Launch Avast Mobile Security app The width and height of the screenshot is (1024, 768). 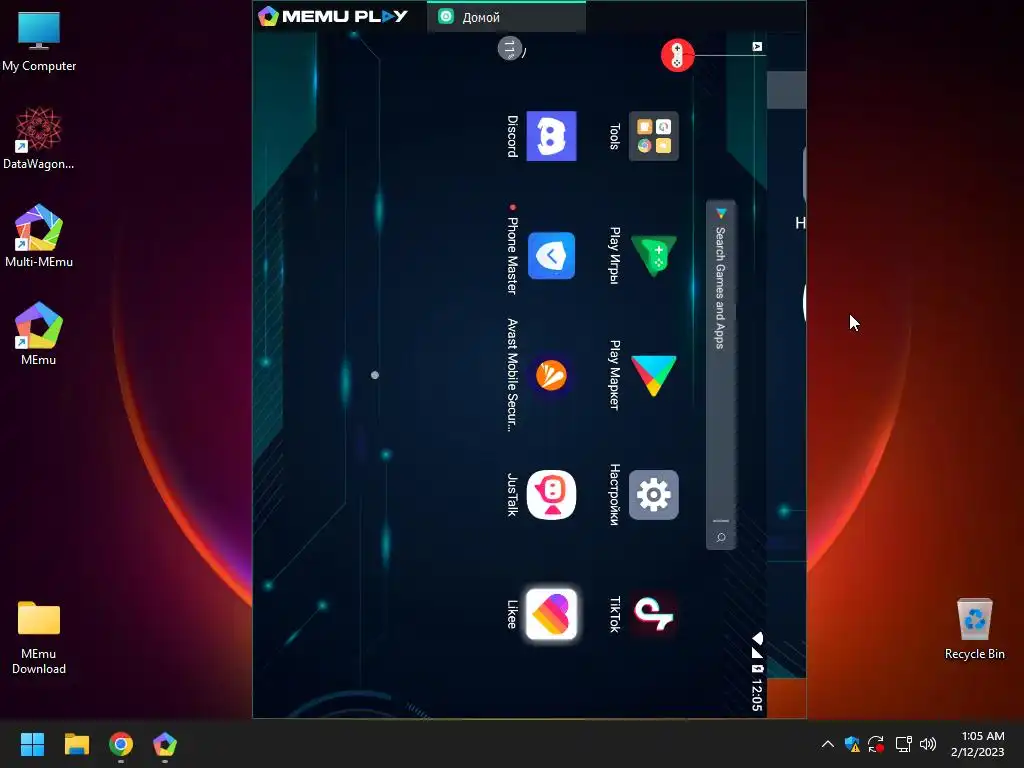tap(551, 376)
